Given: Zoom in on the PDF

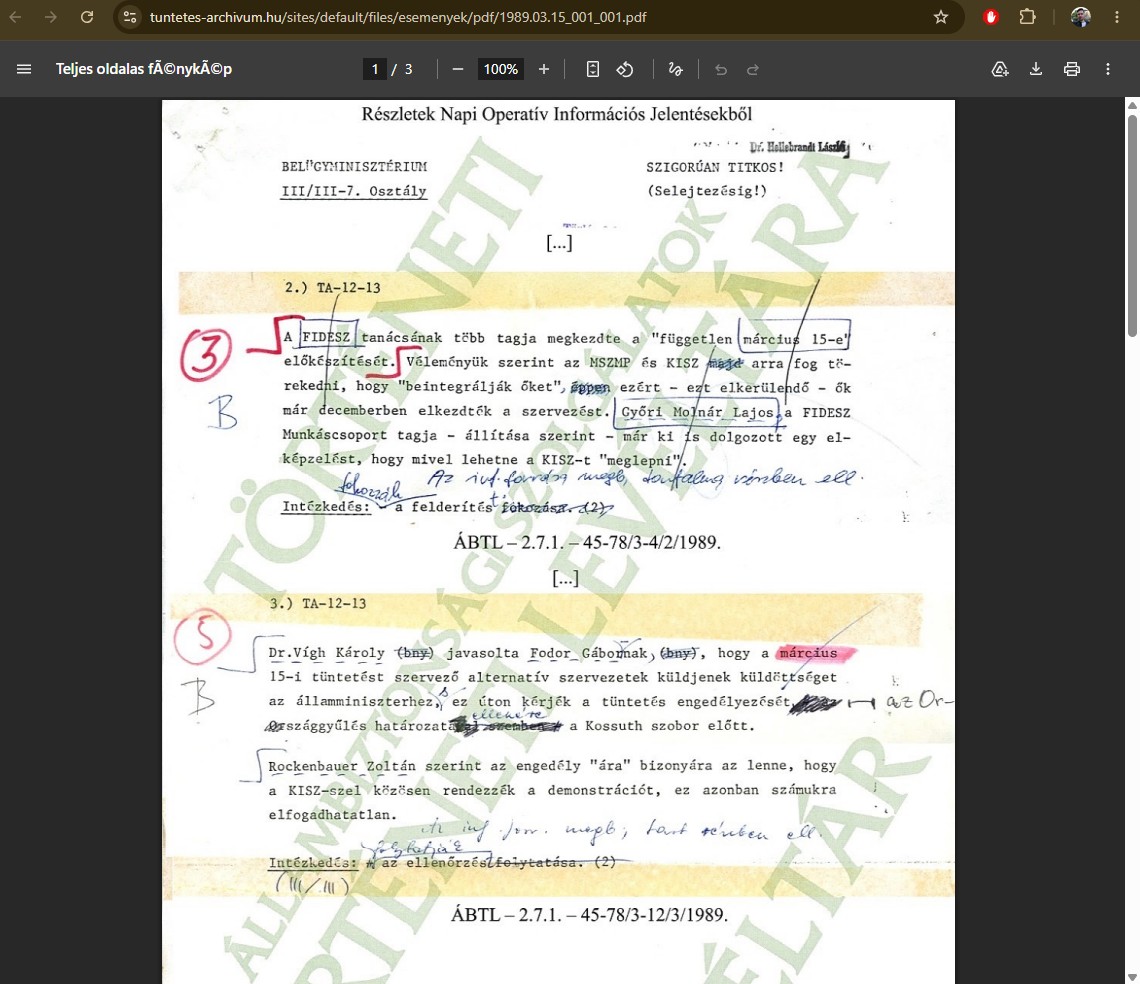Looking at the screenshot, I should click(544, 69).
